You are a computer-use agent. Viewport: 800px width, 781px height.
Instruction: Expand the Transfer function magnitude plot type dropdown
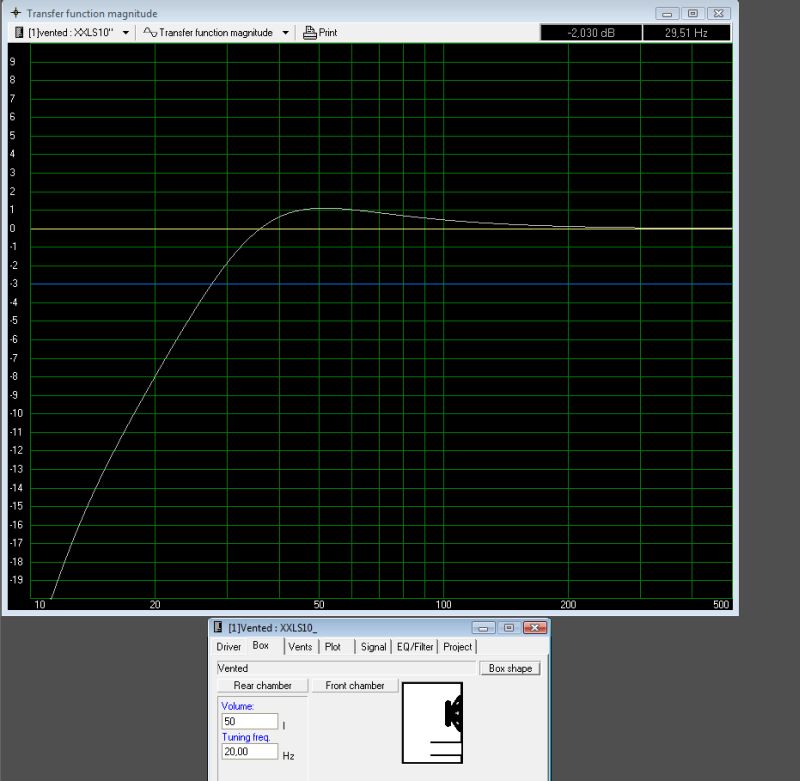(x=285, y=33)
